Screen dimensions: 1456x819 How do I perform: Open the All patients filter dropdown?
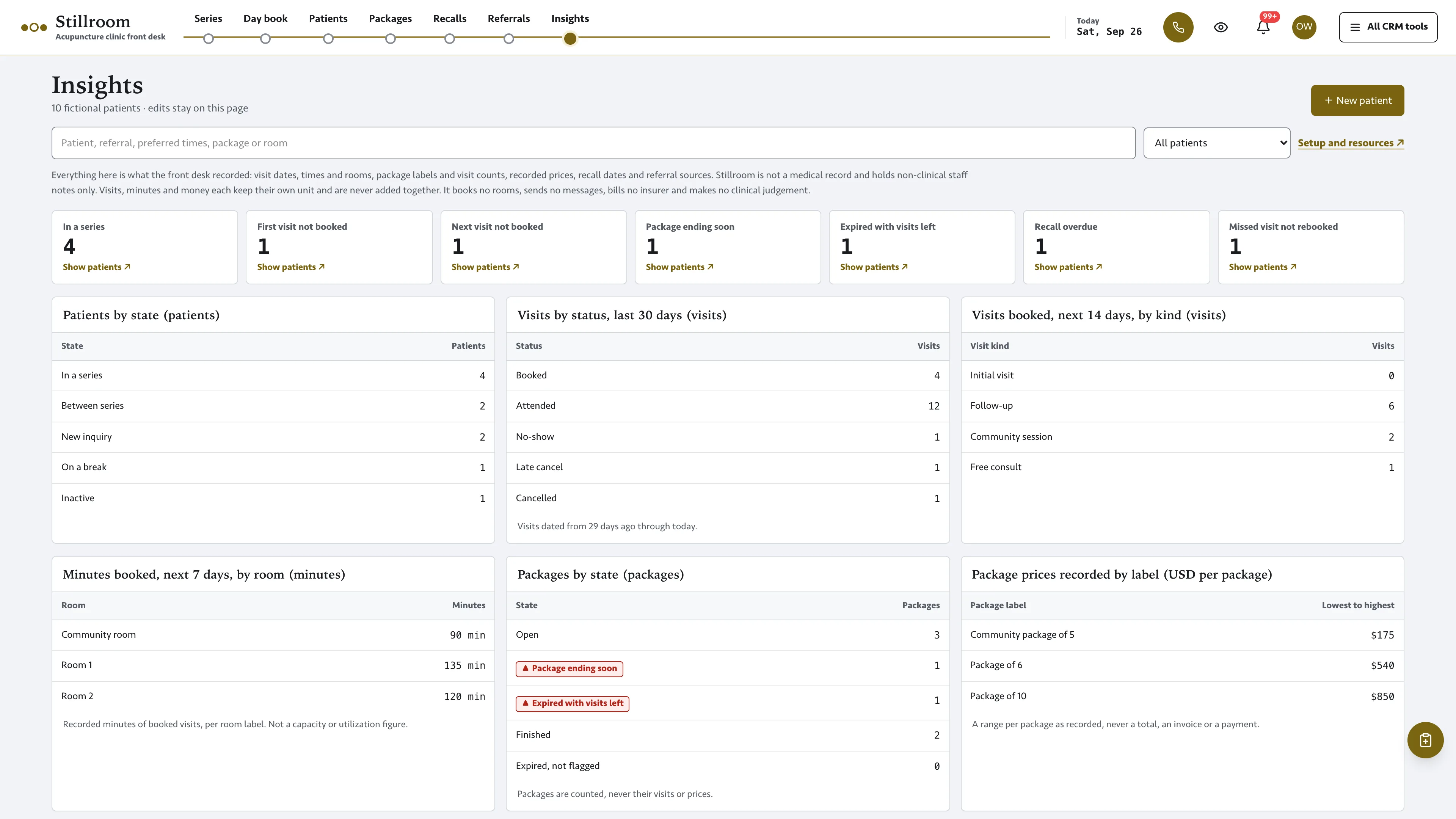click(x=1217, y=143)
